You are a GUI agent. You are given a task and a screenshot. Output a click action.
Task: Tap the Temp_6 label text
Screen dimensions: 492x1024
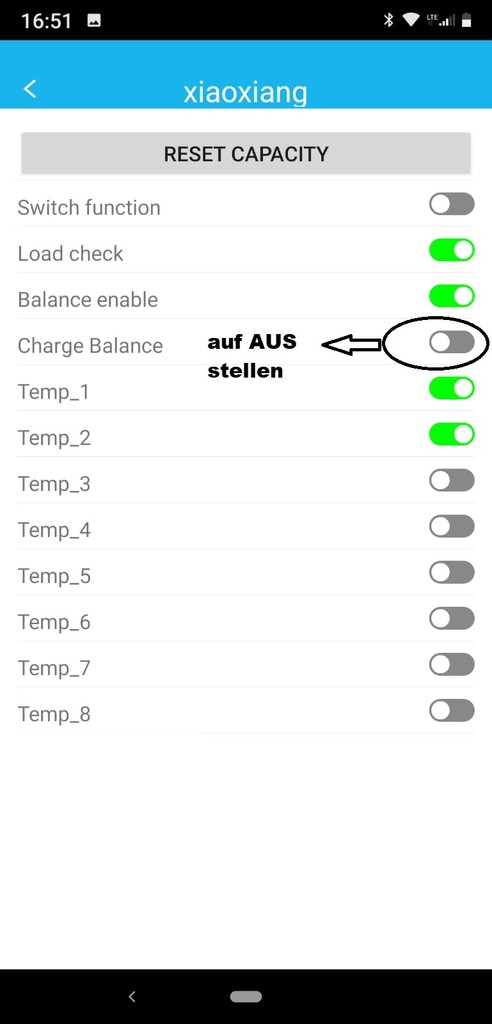[54, 622]
